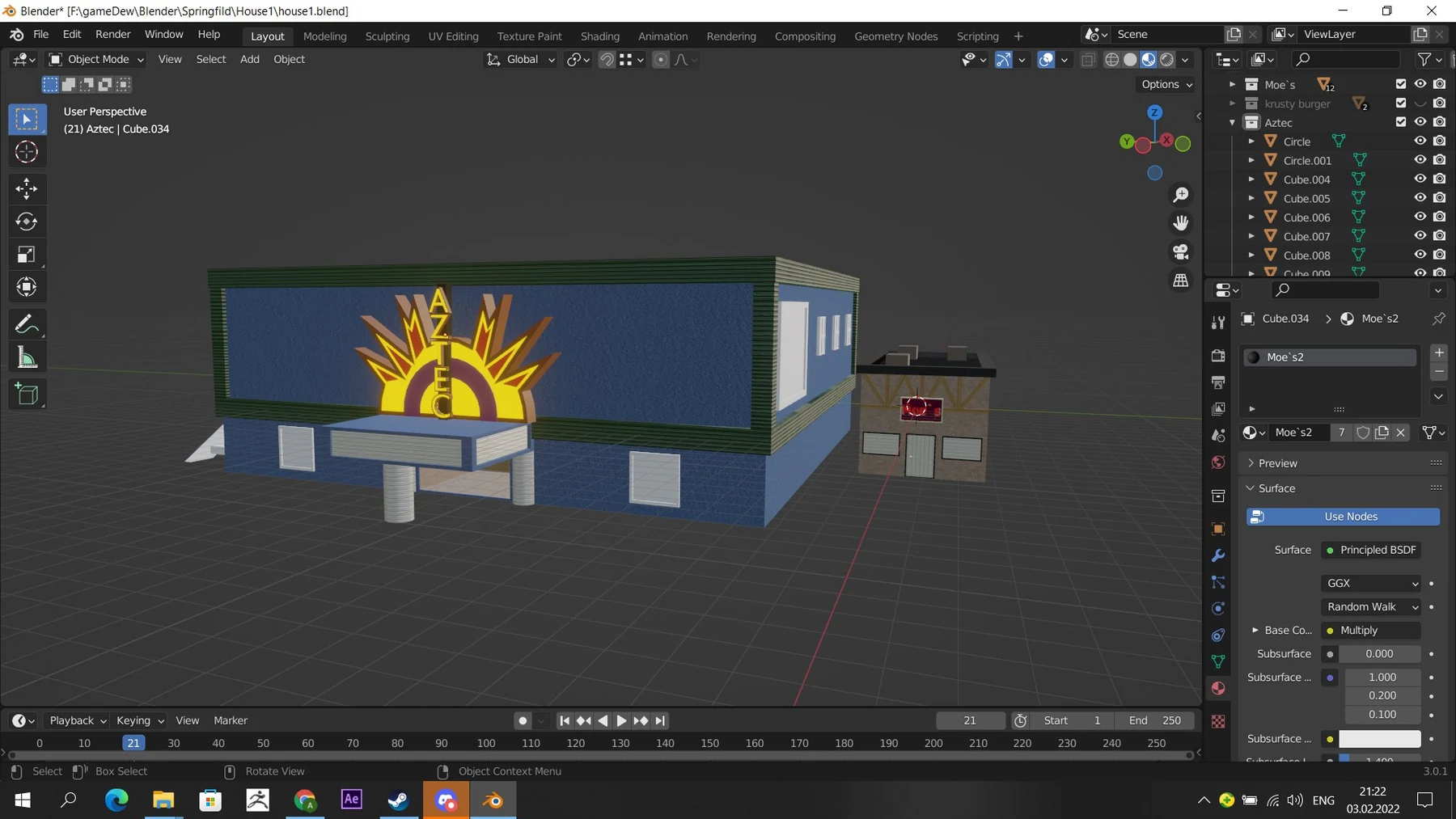This screenshot has height=819, width=1456.
Task: Hide the Circle object in viewport
Action: click(x=1420, y=141)
